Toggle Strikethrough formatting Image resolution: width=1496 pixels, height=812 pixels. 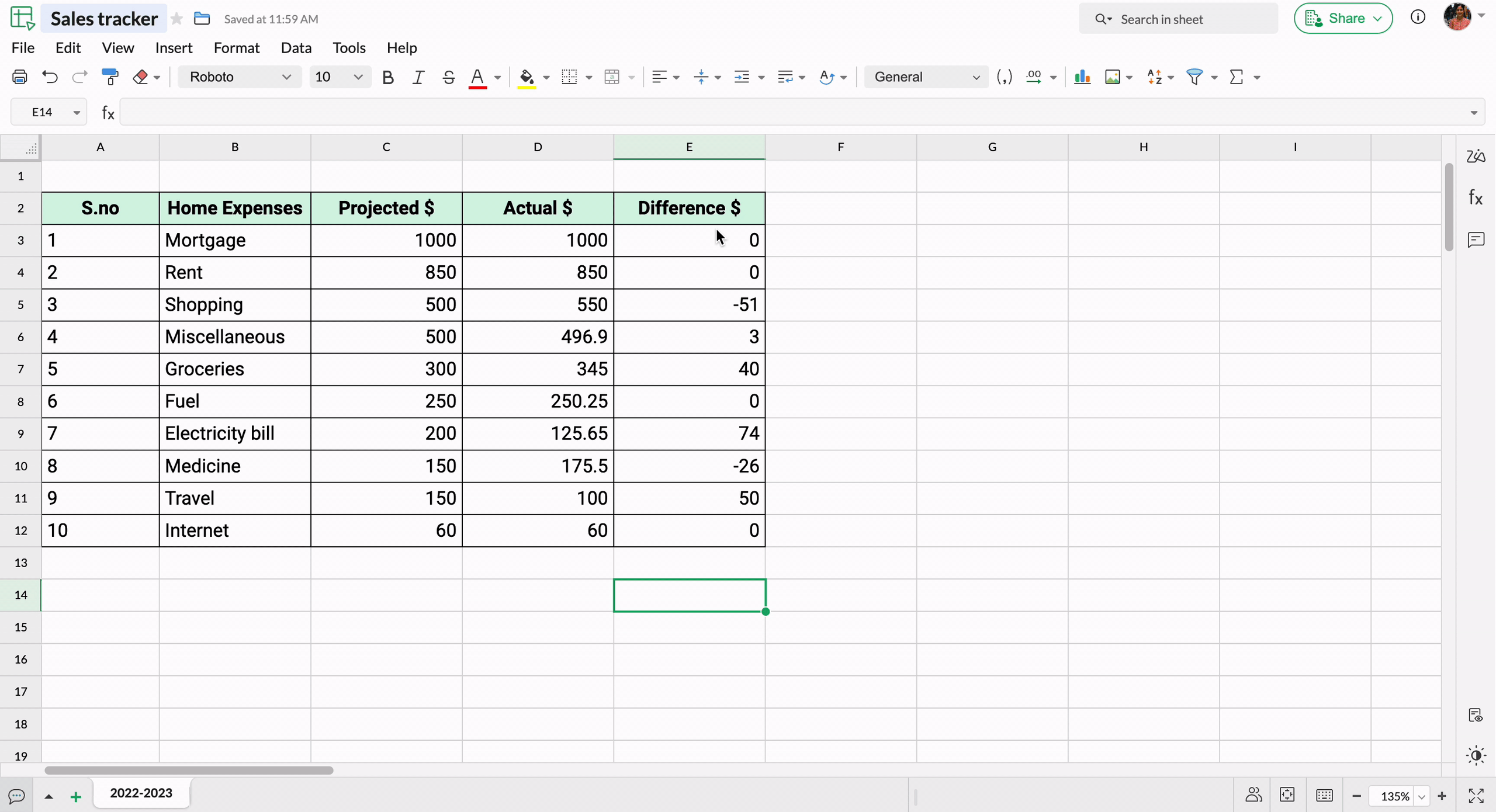448,77
